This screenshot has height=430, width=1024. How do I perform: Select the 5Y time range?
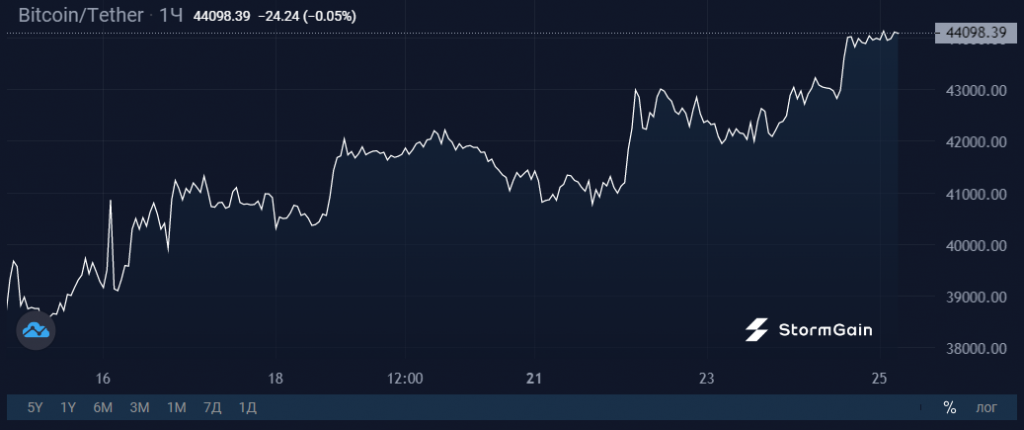pos(35,407)
